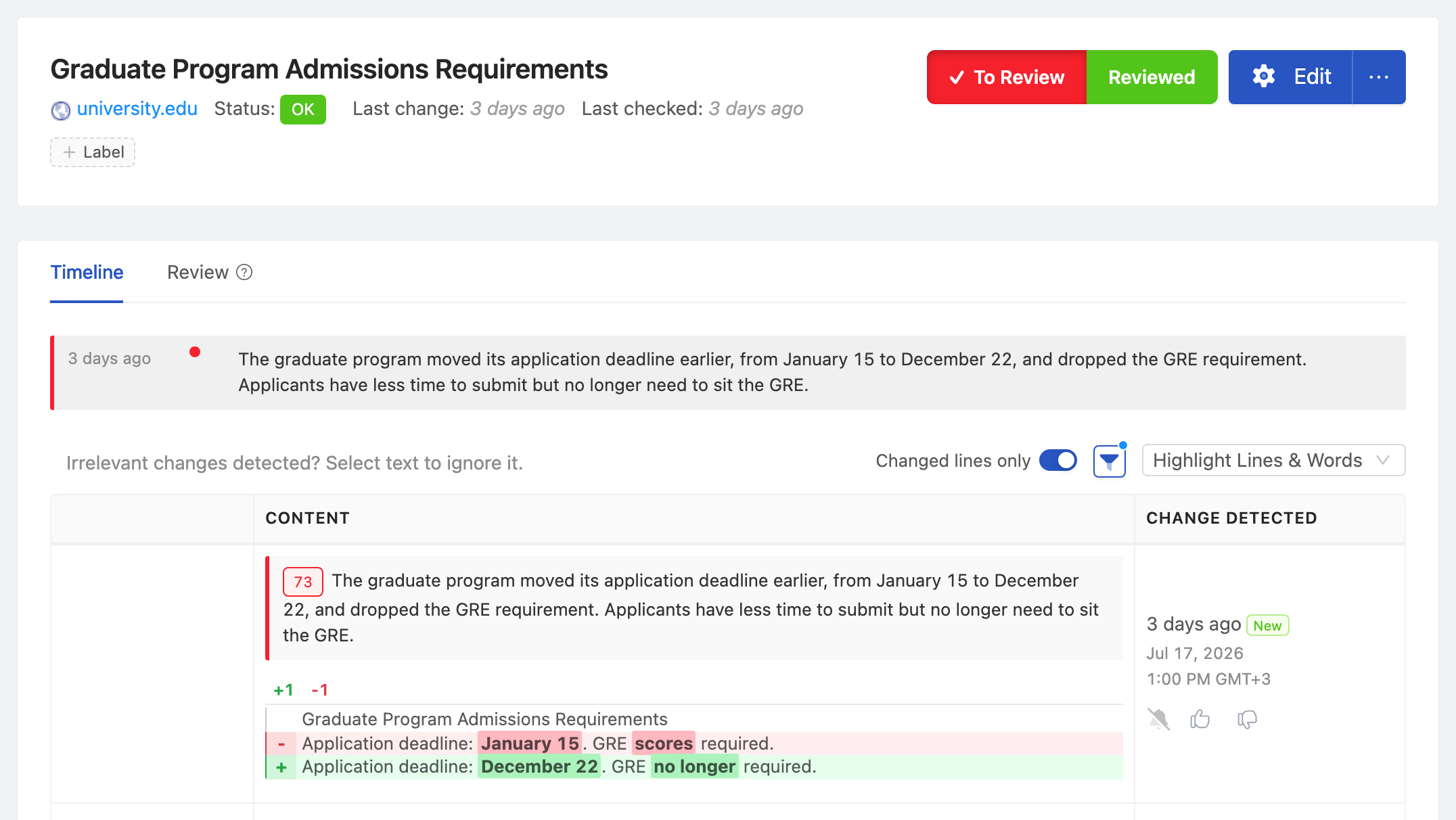Select the 3 days ago timeline summary
This screenshot has height=820, width=1456.
coord(728,373)
